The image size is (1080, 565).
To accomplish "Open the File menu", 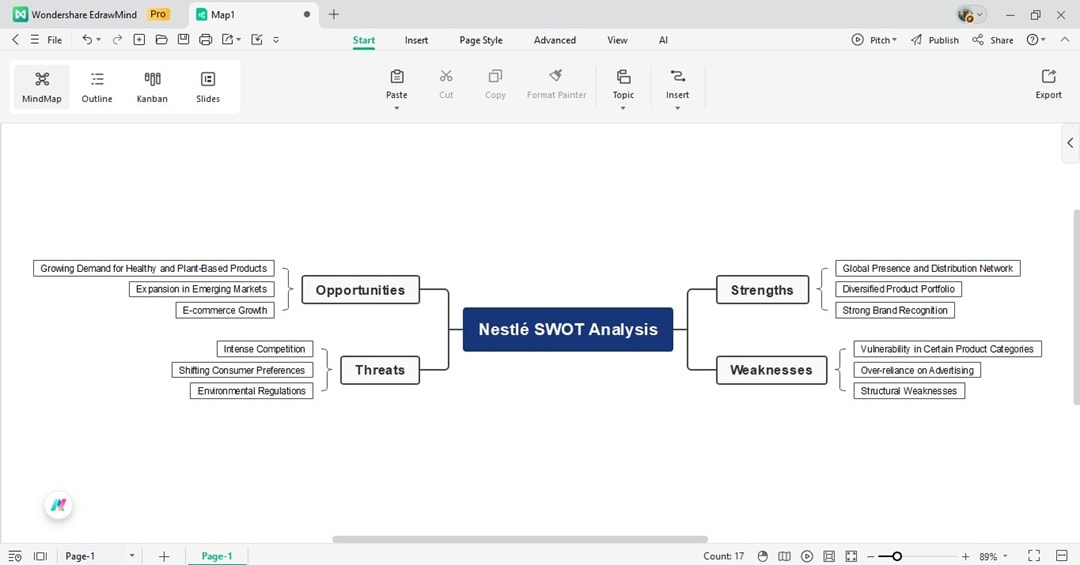I will 54,40.
